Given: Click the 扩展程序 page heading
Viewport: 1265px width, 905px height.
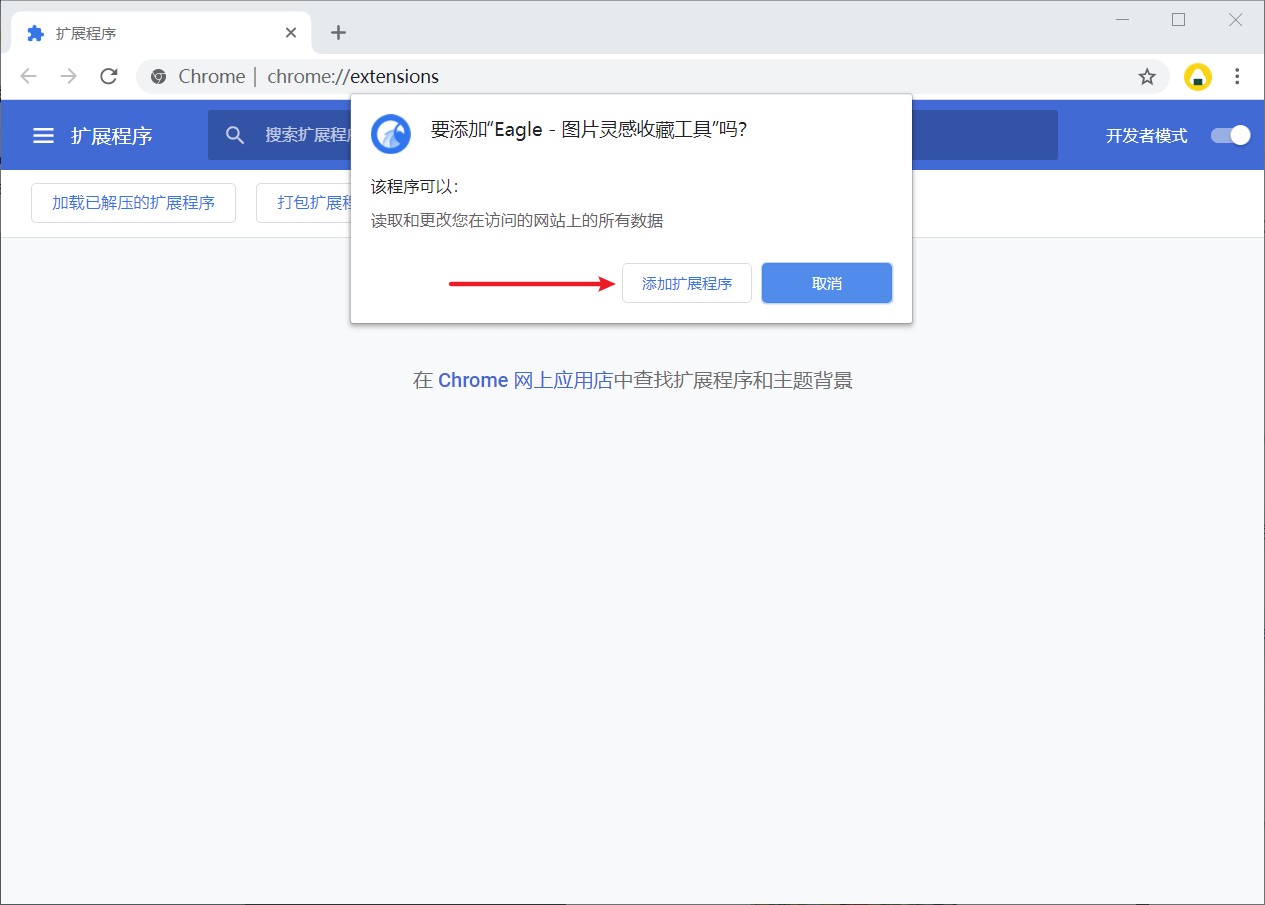Looking at the screenshot, I should (112, 136).
